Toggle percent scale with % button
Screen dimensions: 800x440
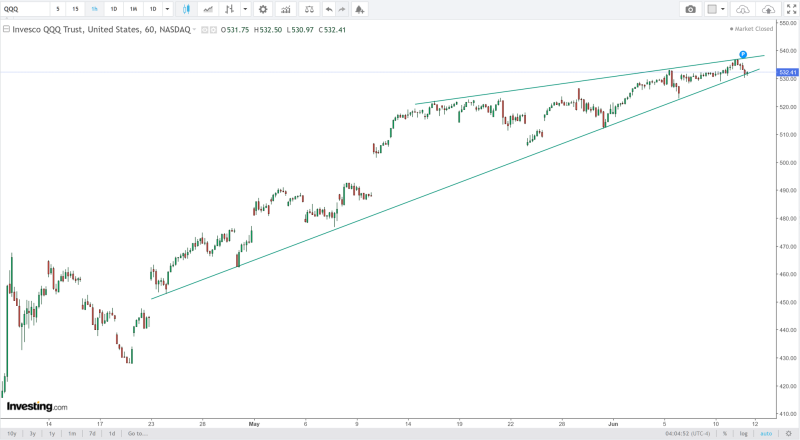tap(724, 433)
